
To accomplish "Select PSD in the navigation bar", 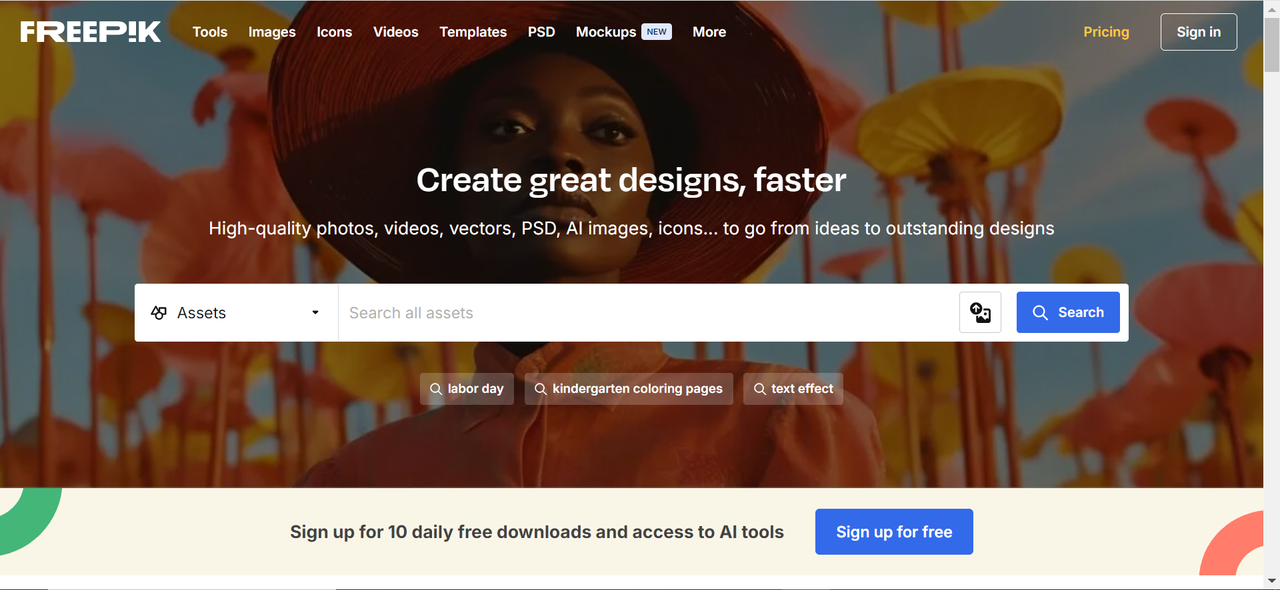I will [541, 32].
